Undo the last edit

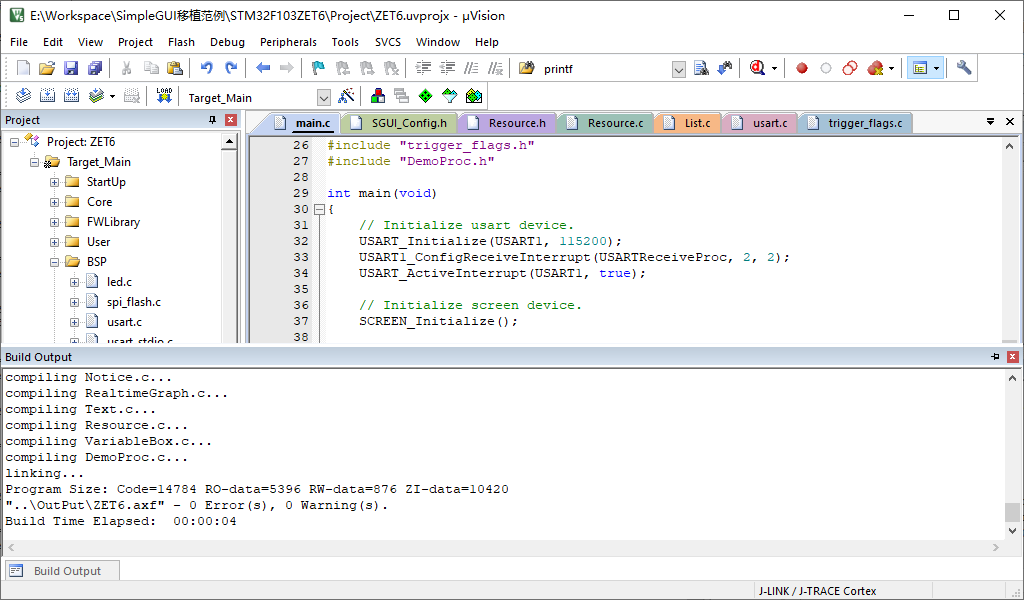pos(207,68)
